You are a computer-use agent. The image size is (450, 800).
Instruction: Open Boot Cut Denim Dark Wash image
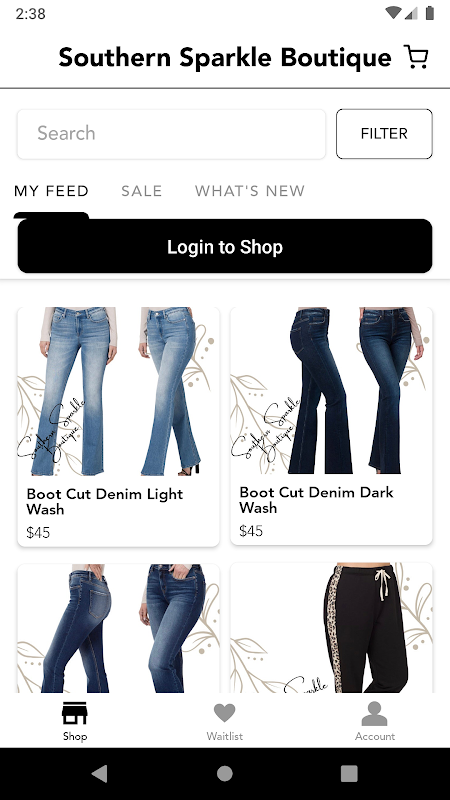[331, 390]
